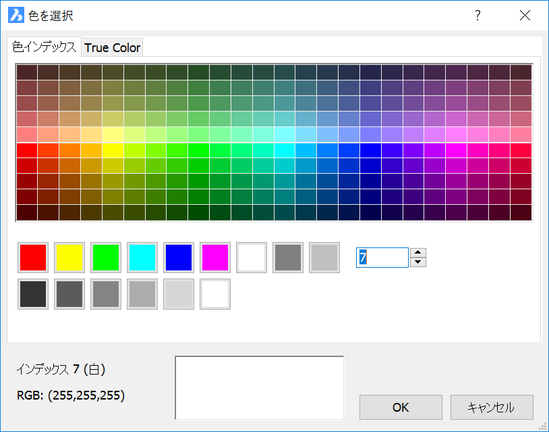This screenshot has height=432, width=549.
Task: Close the 色を選択 dialog
Action: coord(525,15)
